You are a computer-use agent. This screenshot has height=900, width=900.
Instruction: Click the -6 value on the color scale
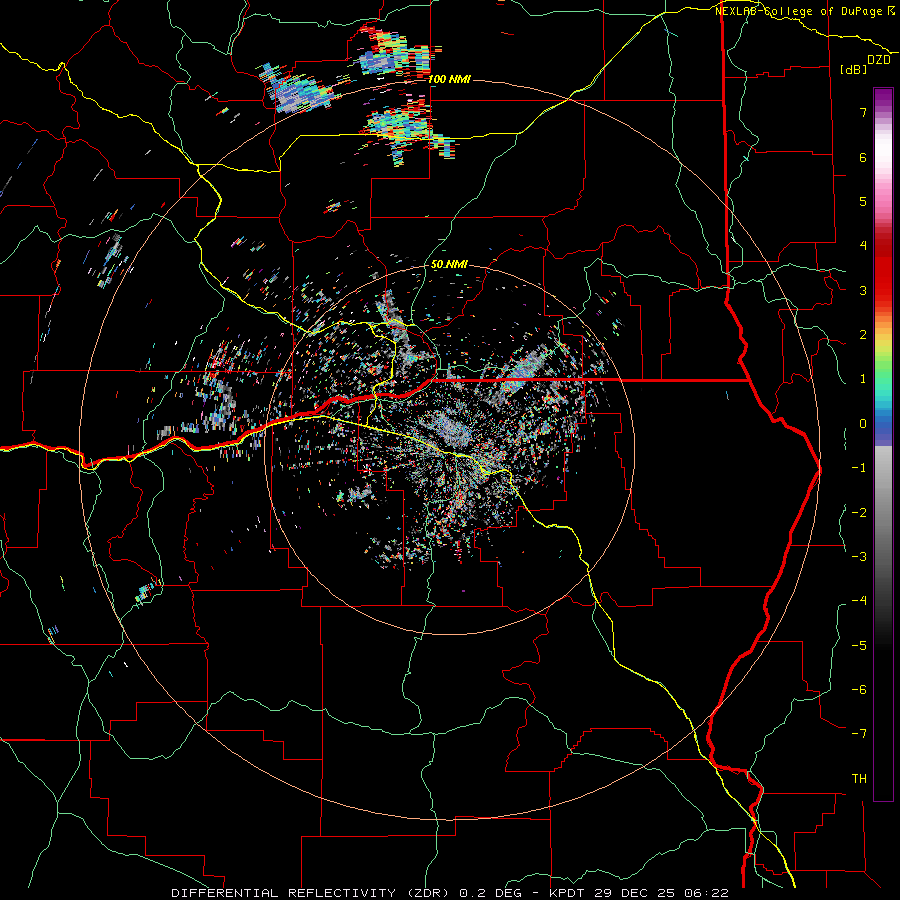click(859, 689)
